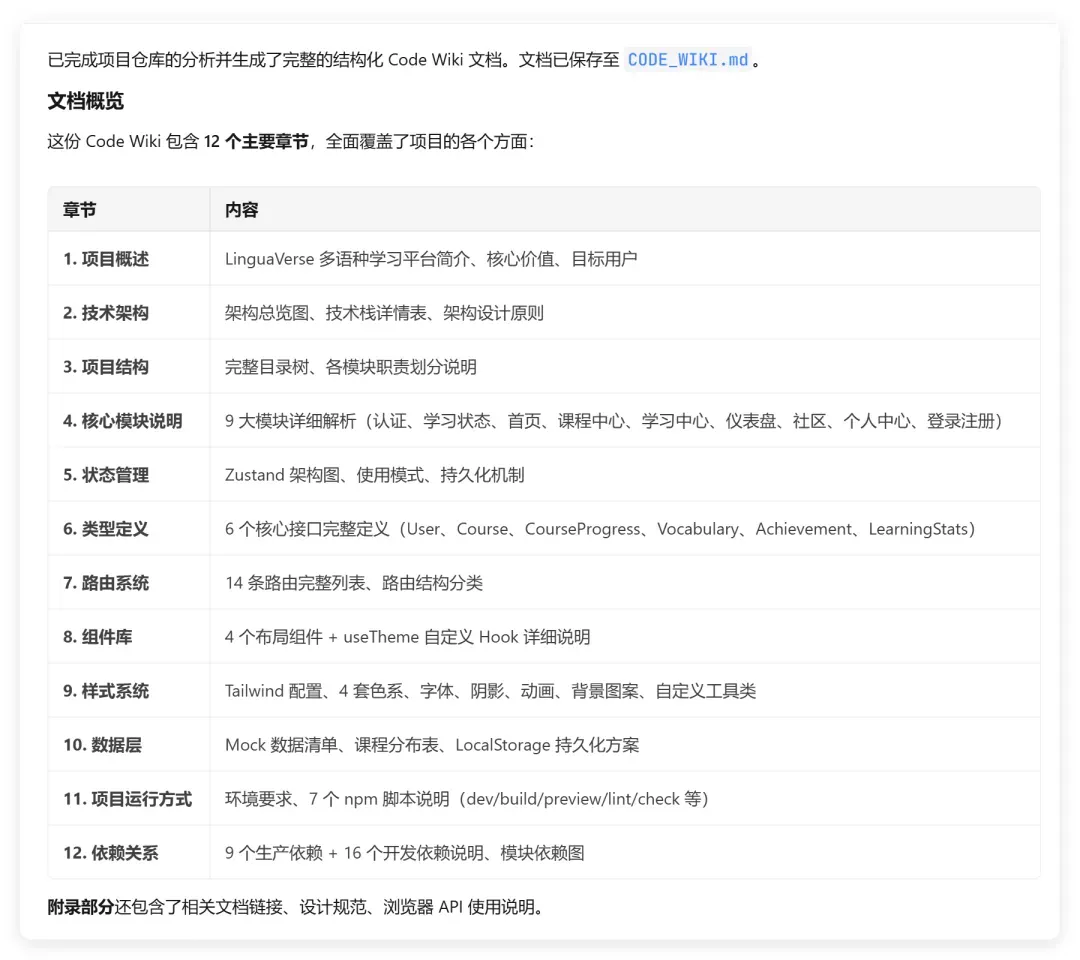The image size is (1080, 960).
Task: Select the row title 8. 组件库
Action: tap(98, 637)
